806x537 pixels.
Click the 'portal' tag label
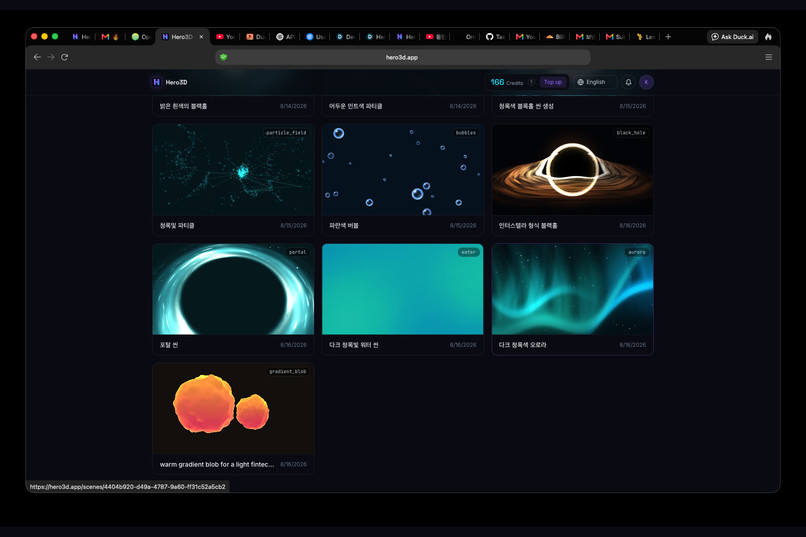click(x=298, y=252)
